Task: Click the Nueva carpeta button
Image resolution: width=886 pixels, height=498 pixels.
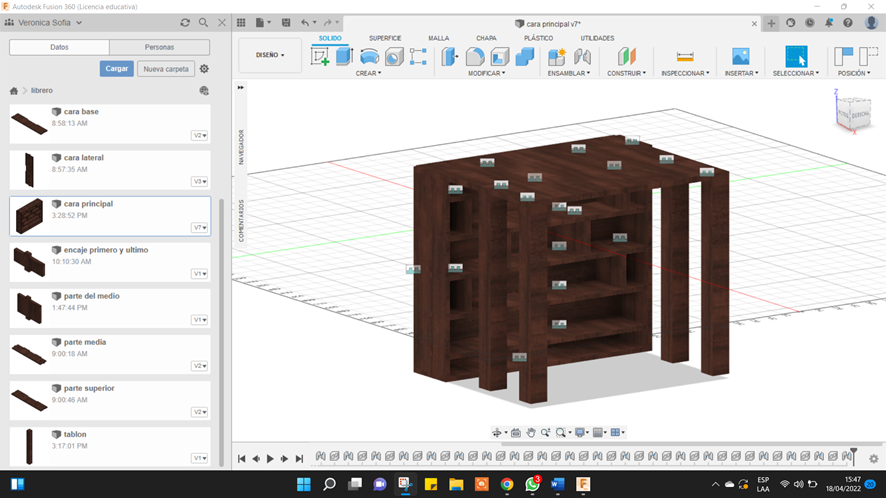Action: click(x=165, y=69)
